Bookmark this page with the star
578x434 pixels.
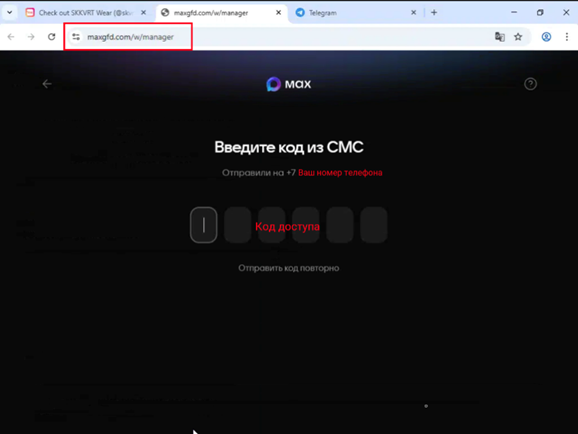coord(518,37)
